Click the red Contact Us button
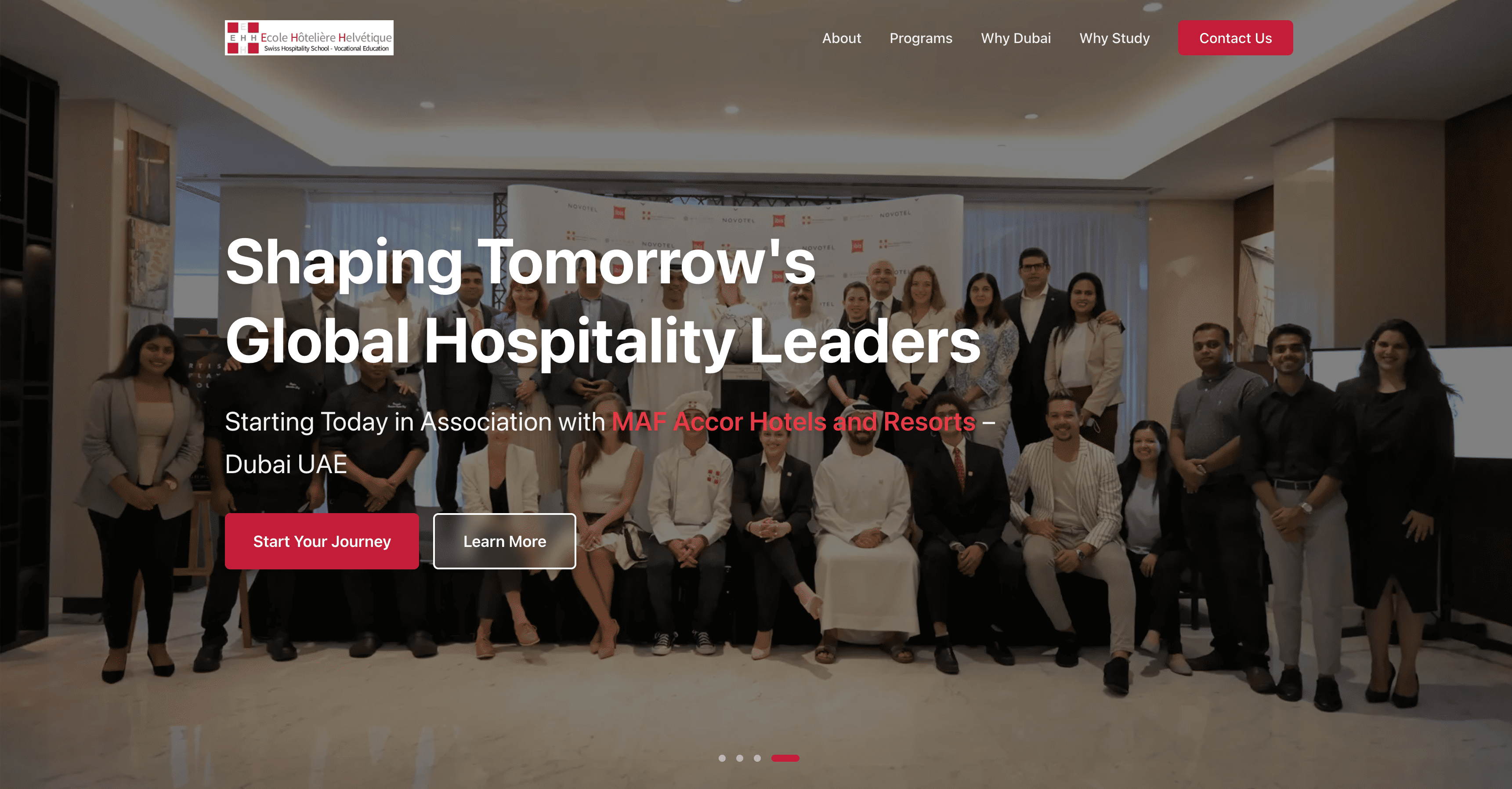The image size is (1512, 789). [1235, 38]
